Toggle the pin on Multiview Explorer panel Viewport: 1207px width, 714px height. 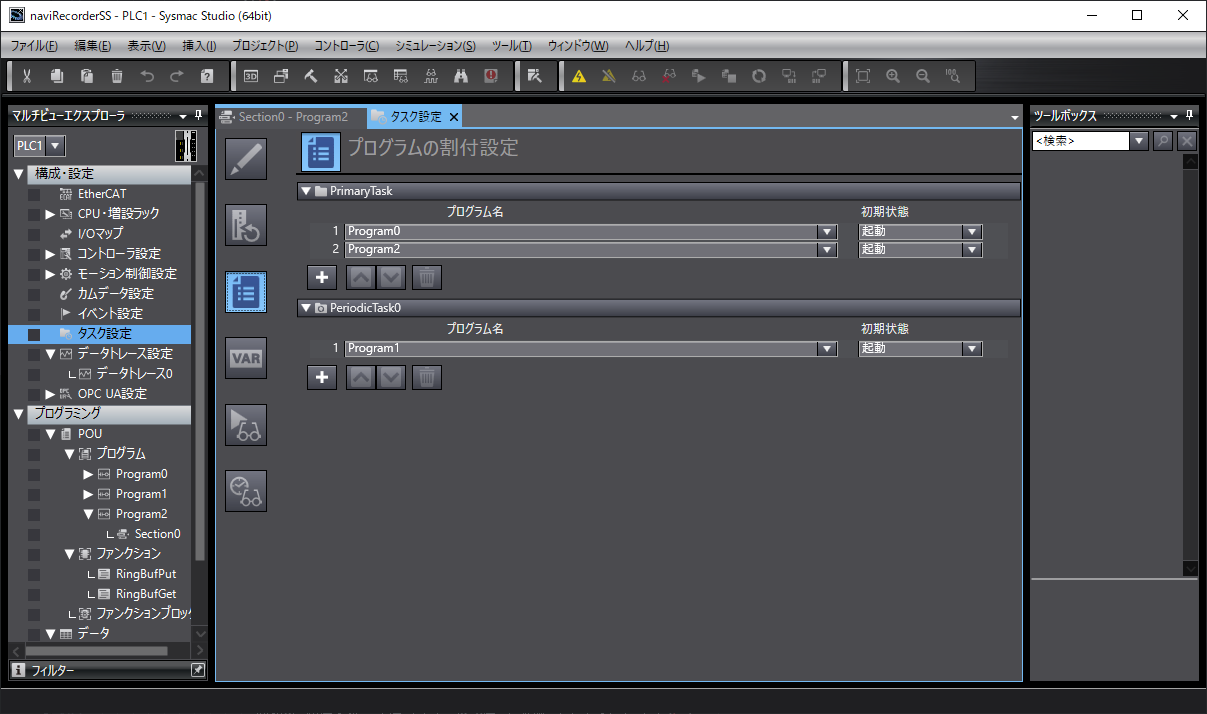[197, 116]
